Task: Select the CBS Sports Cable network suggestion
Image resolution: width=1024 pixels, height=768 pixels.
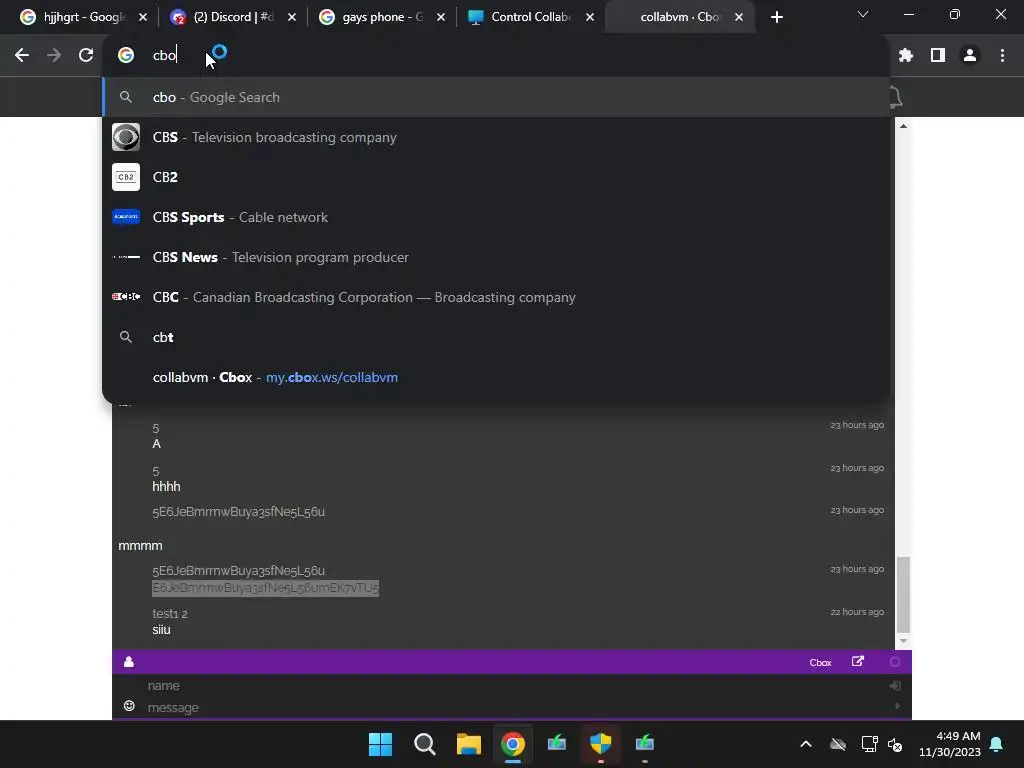Action: (496, 217)
